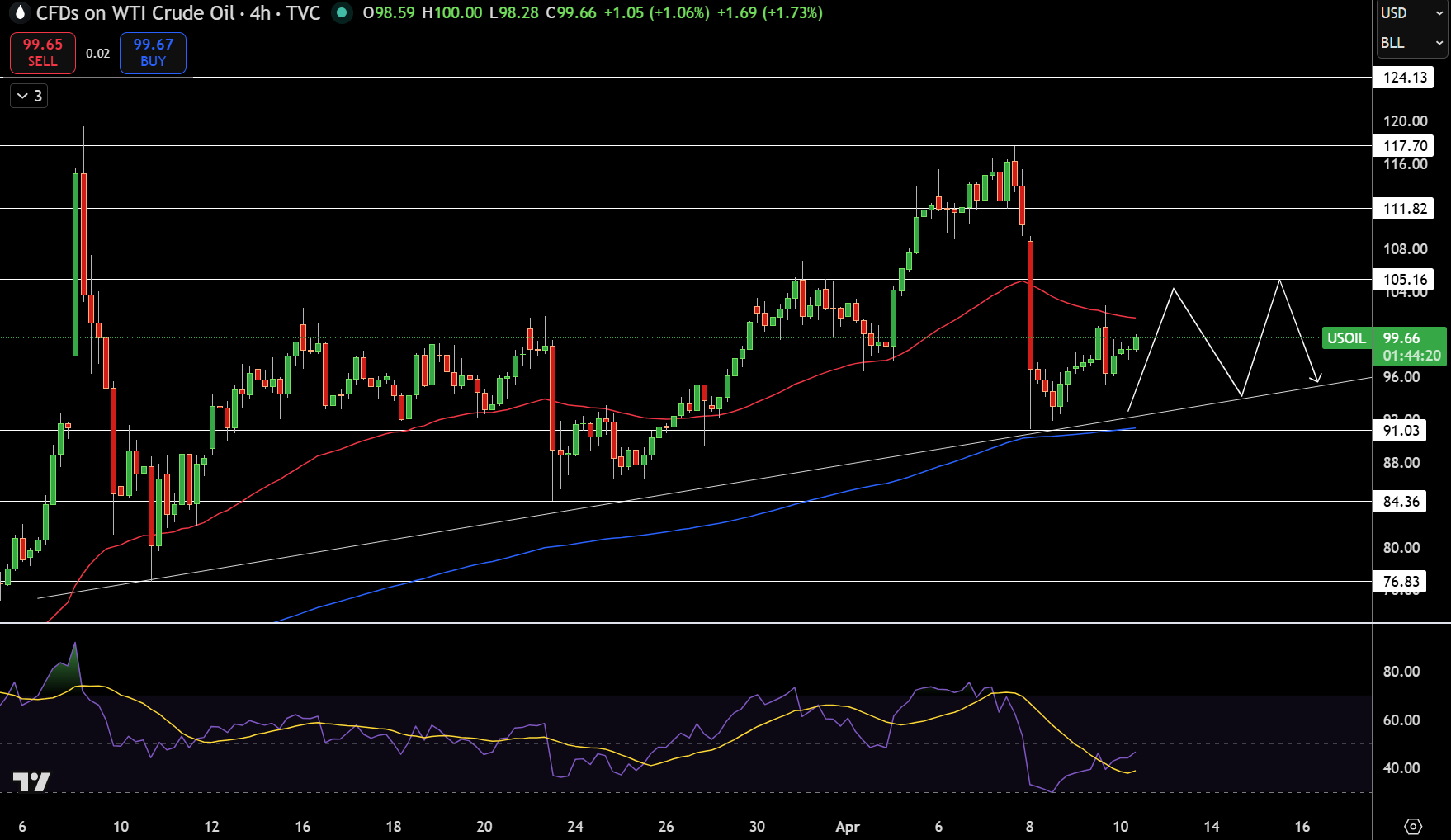Viewport: 1451px width, 840px height.
Task: Click the Apr date label on time axis
Action: pyautogui.click(x=848, y=827)
